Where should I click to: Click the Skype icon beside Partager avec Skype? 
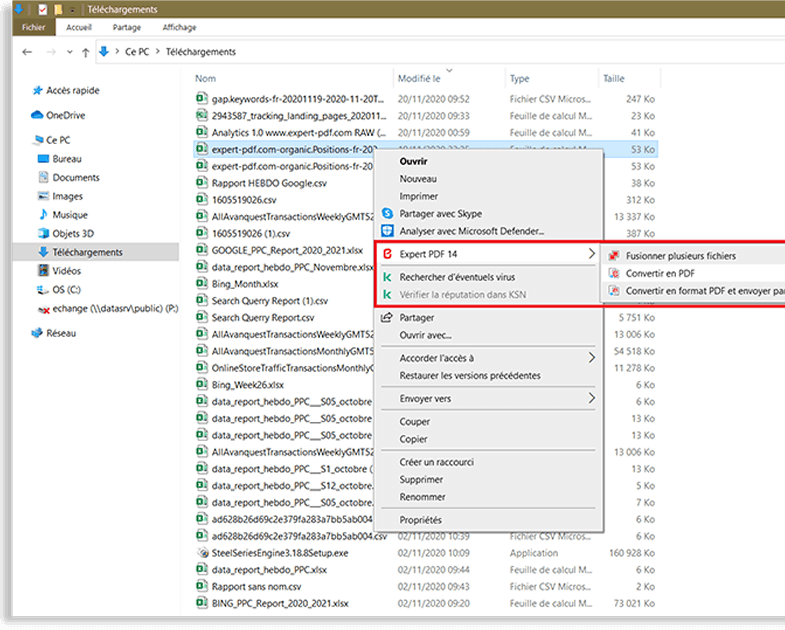(x=387, y=213)
